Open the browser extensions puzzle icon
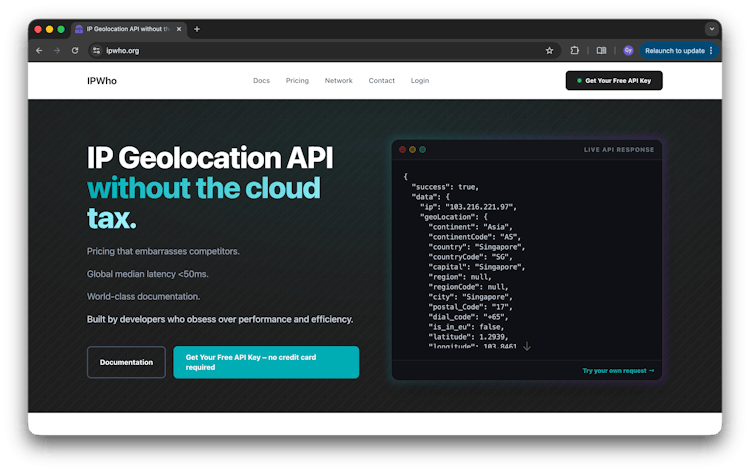750x472 pixels. coord(575,50)
